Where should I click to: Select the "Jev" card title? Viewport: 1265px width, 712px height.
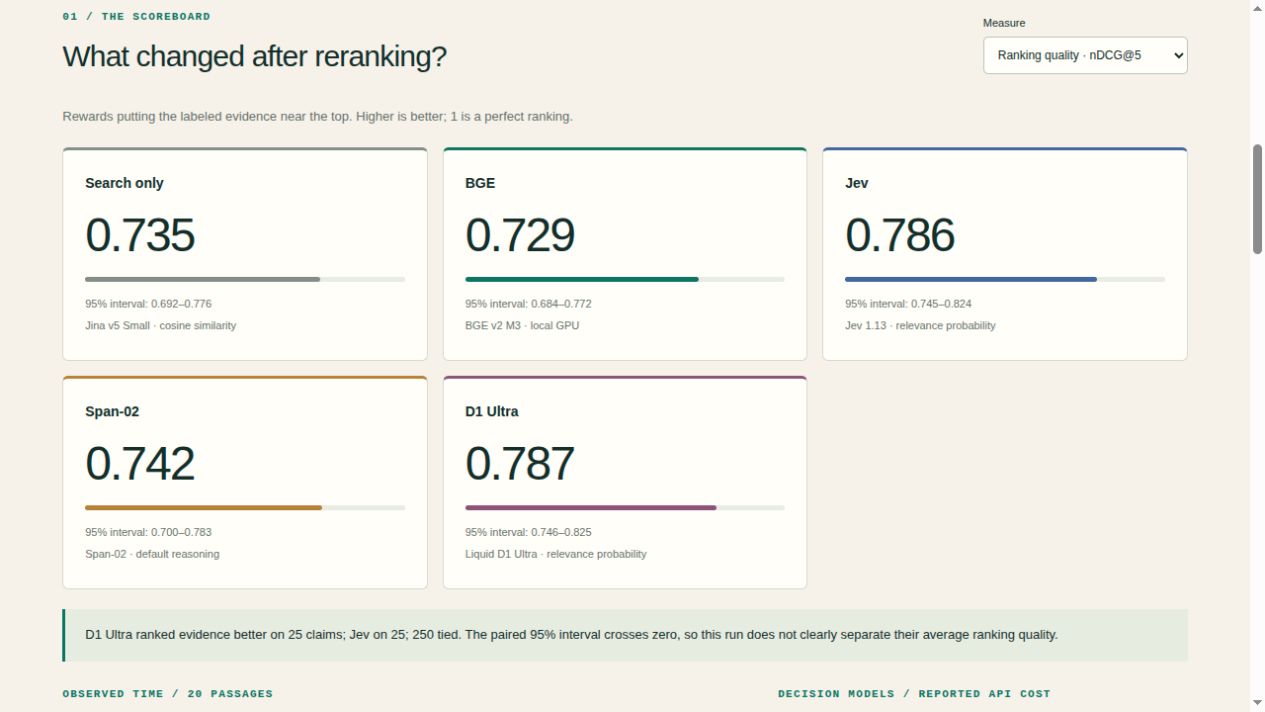[857, 183]
